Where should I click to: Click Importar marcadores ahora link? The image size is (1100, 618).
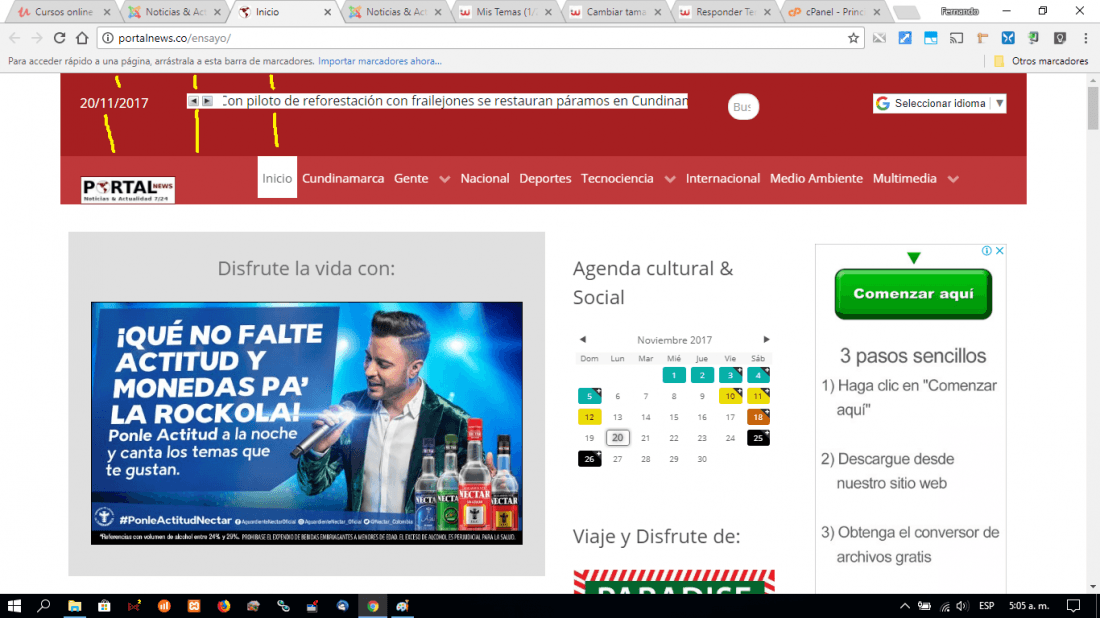(380, 61)
